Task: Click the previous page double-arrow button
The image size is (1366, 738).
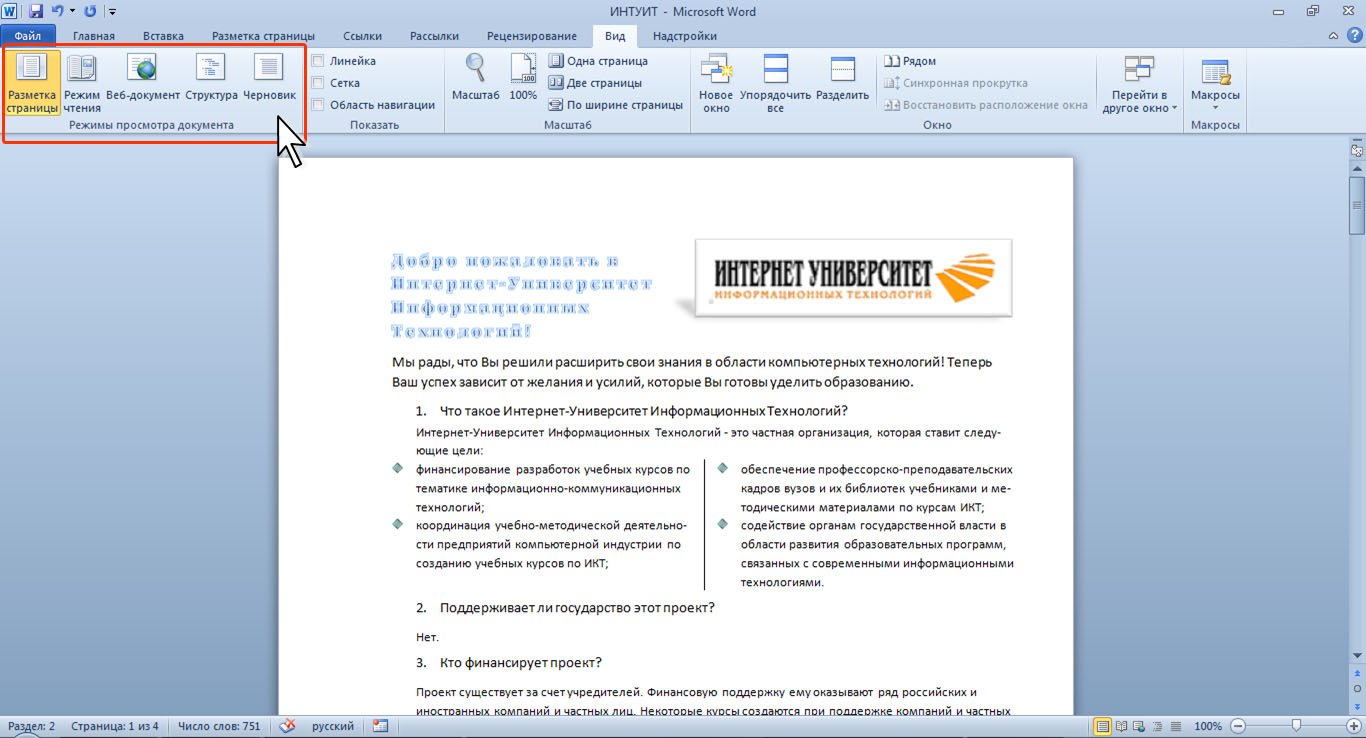Action: tap(1357, 676)
